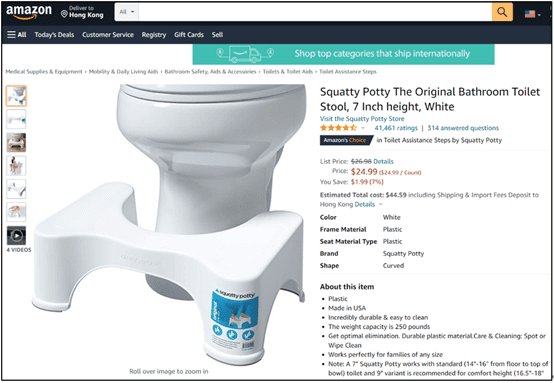This screenshot has width=554, height=383.
Task: Click the Deliver to Hong Kong location pin
Action: (x=64, y=14)
